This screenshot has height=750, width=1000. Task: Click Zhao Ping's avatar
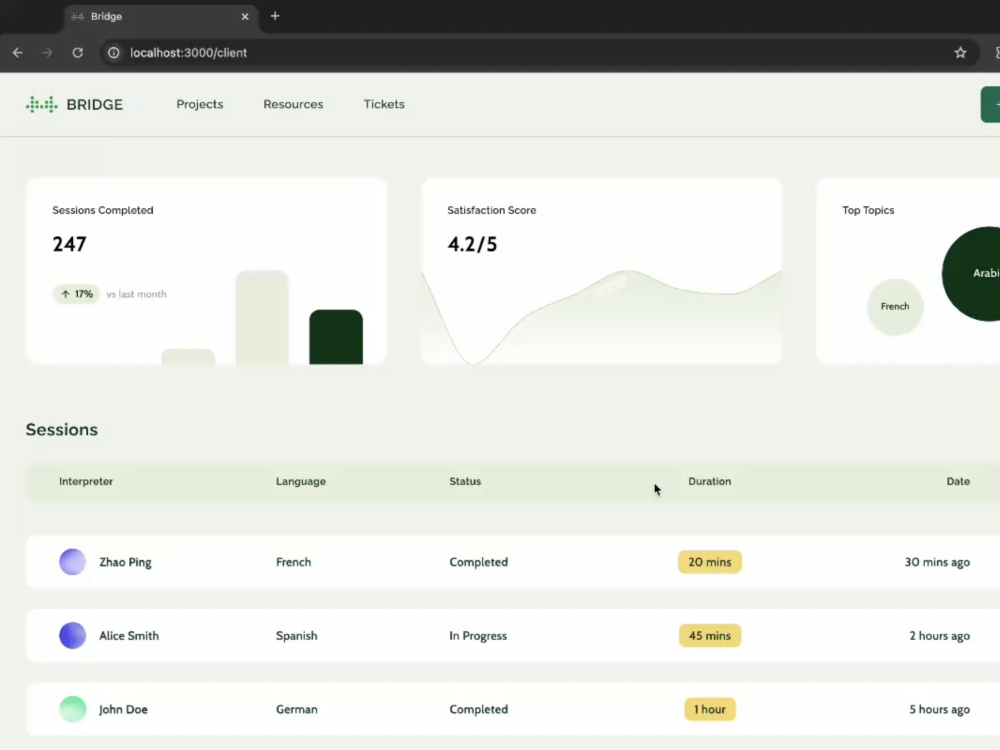73,562
